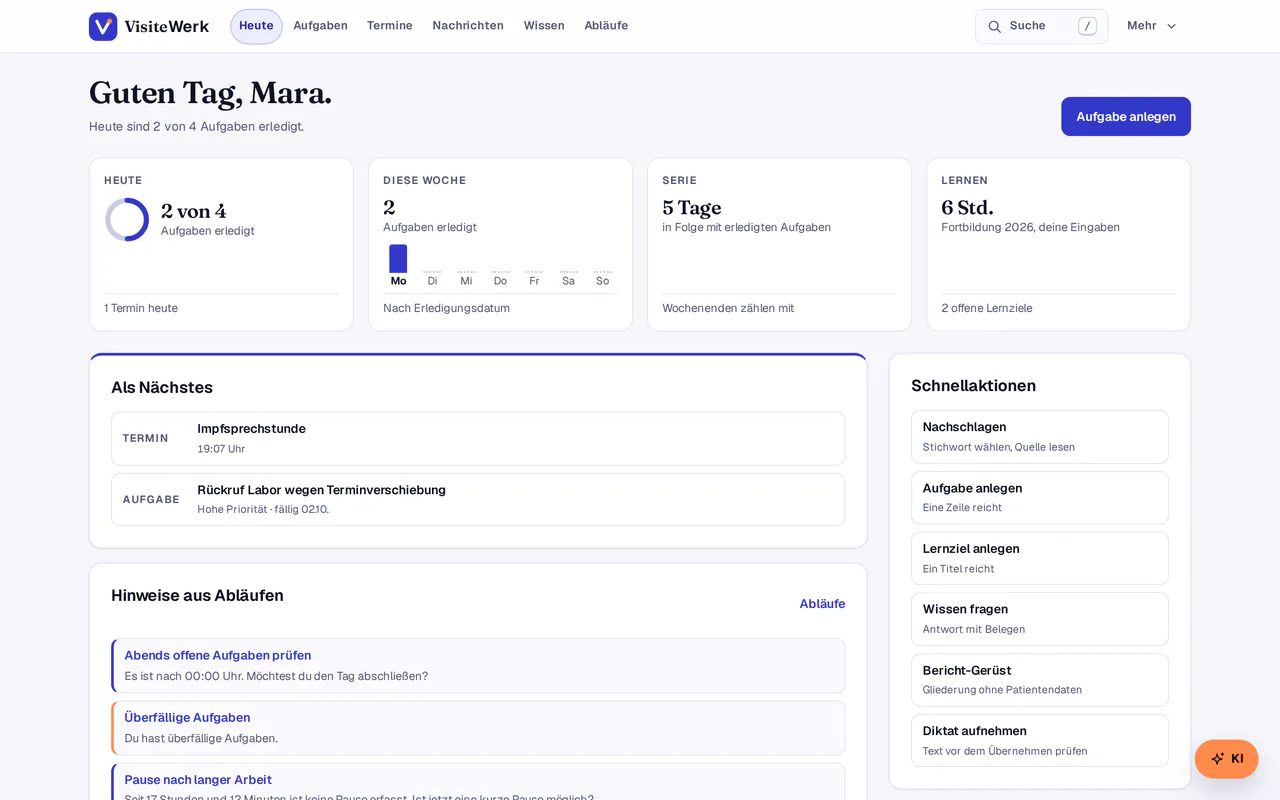1280x800 pixels.
Task: Select the Nachschlagen quick action
Action: [x=1040, y=437]
